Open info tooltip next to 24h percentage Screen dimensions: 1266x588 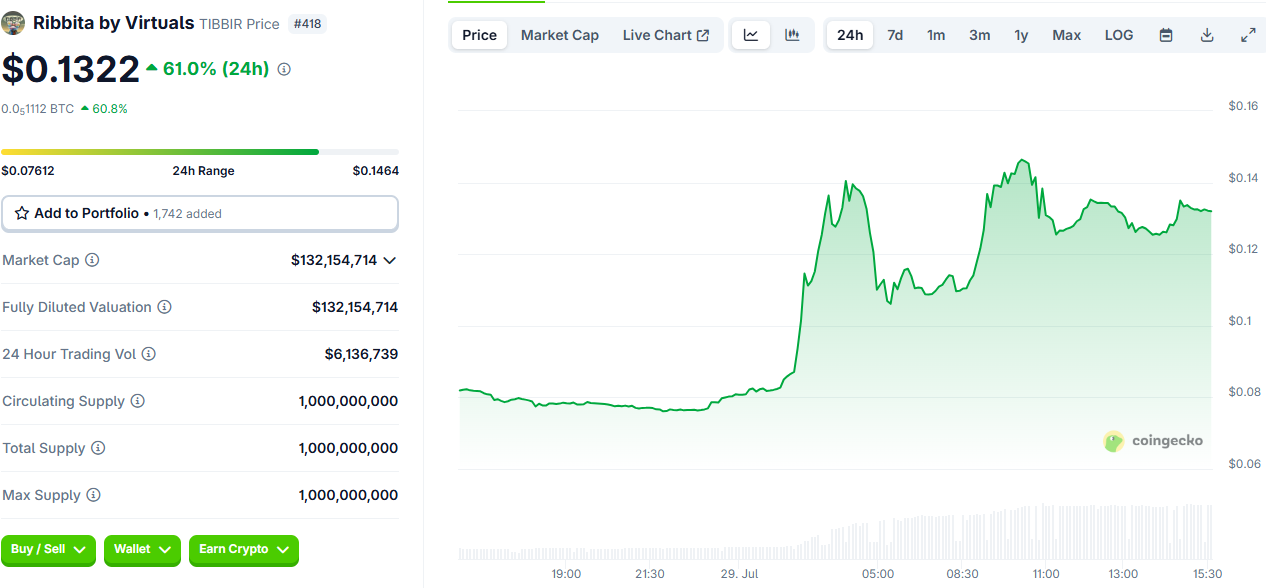pos(284,69)
